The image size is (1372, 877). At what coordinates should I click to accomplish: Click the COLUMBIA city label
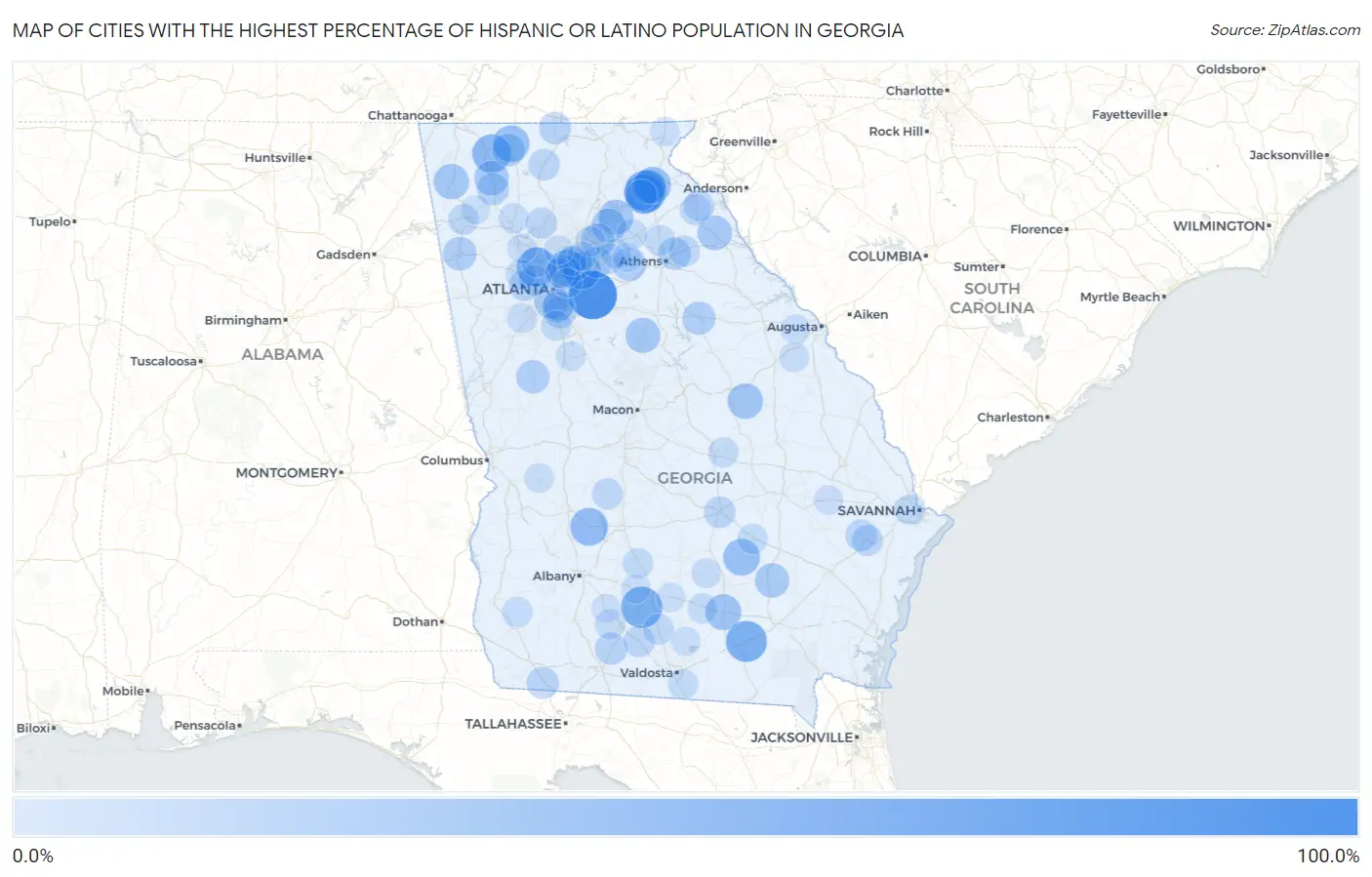tap(885, 256)
